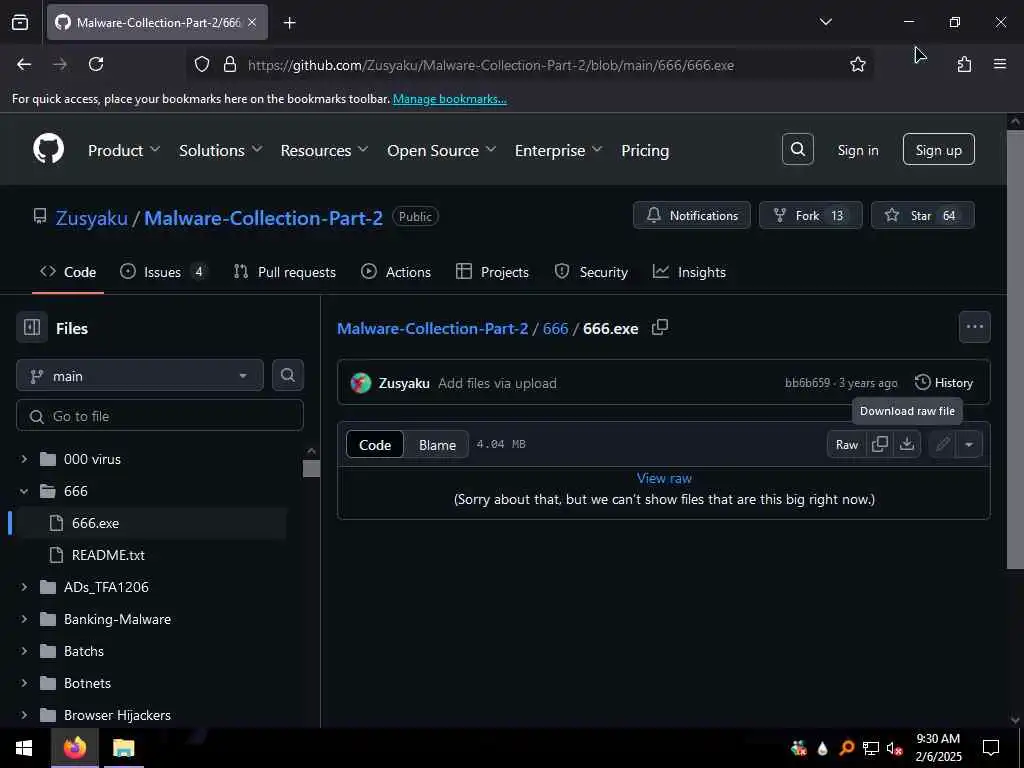The width and height of the screenshot is (1024, 768).
Task: Close the Malware-Collection browser tab
Action: click(252, 23)
